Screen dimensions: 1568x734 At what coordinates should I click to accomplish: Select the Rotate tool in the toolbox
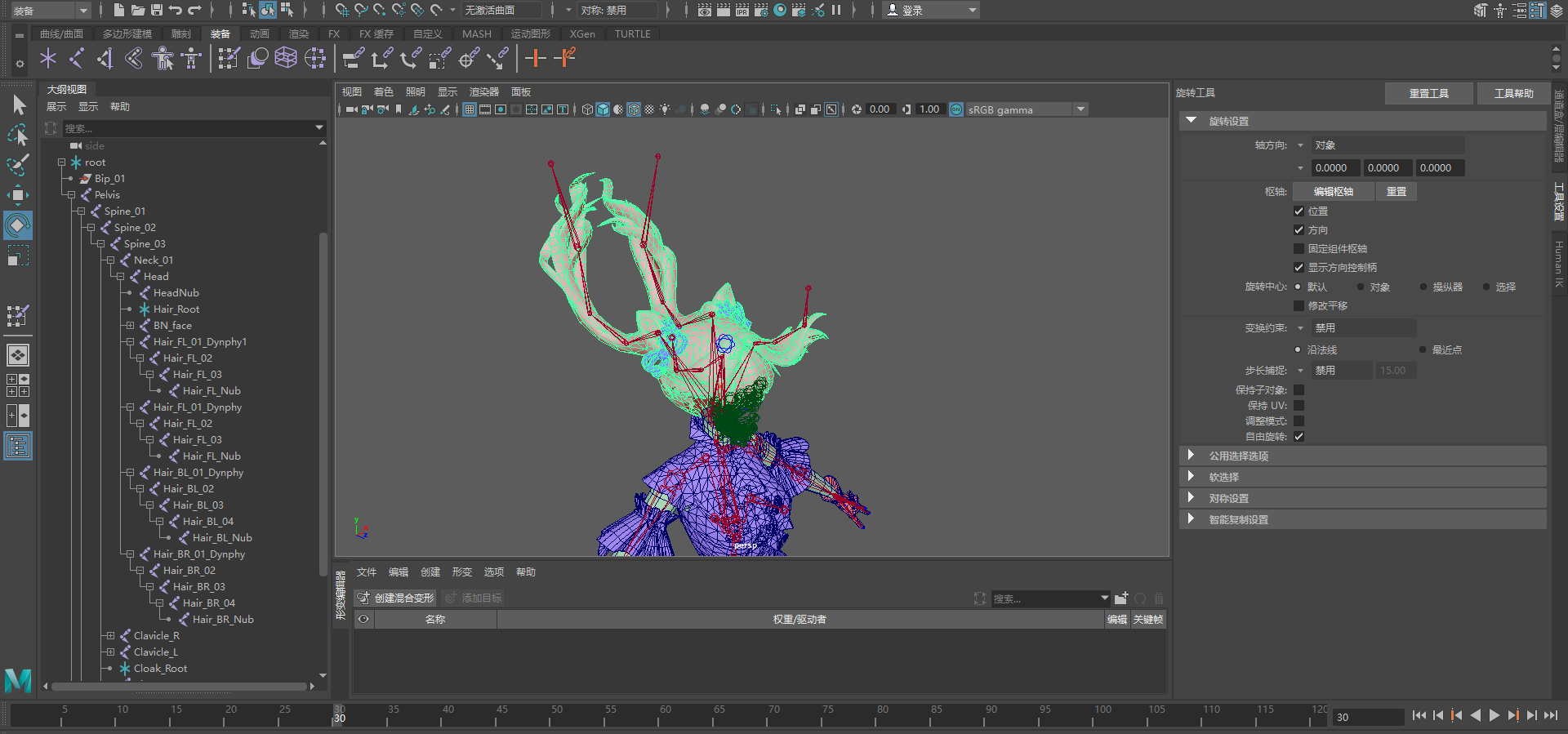point(18,225)
